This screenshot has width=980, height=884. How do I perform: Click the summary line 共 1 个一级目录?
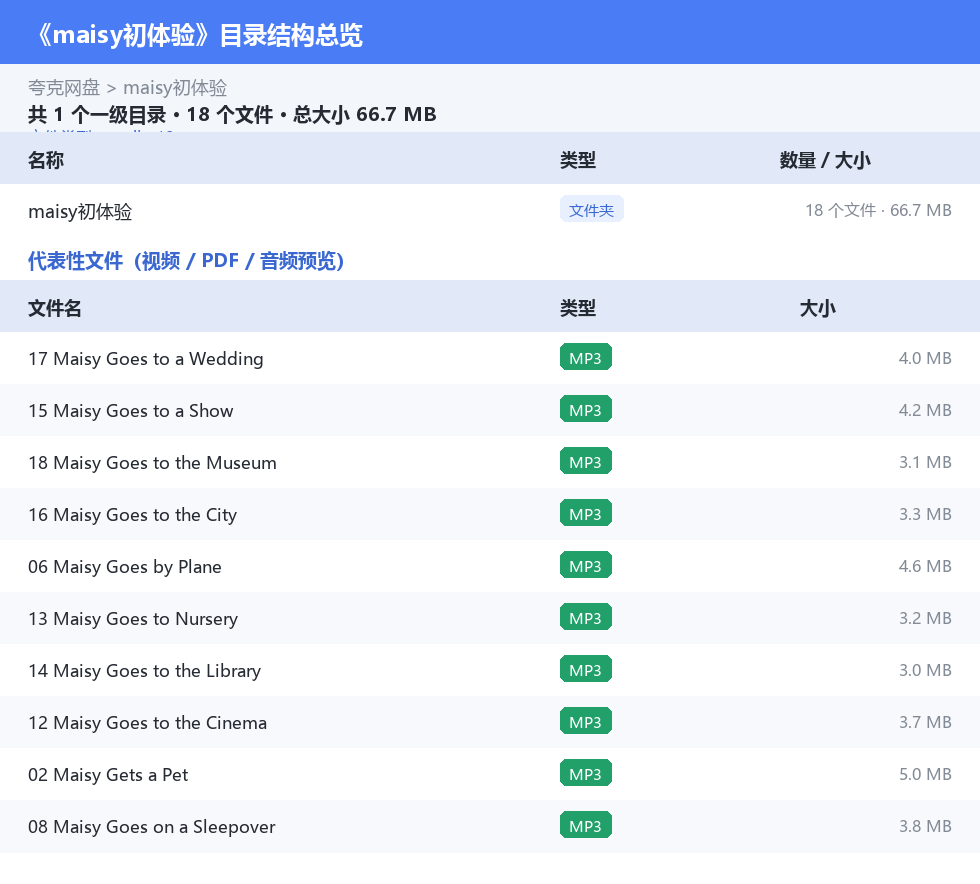tap(97, 114)
